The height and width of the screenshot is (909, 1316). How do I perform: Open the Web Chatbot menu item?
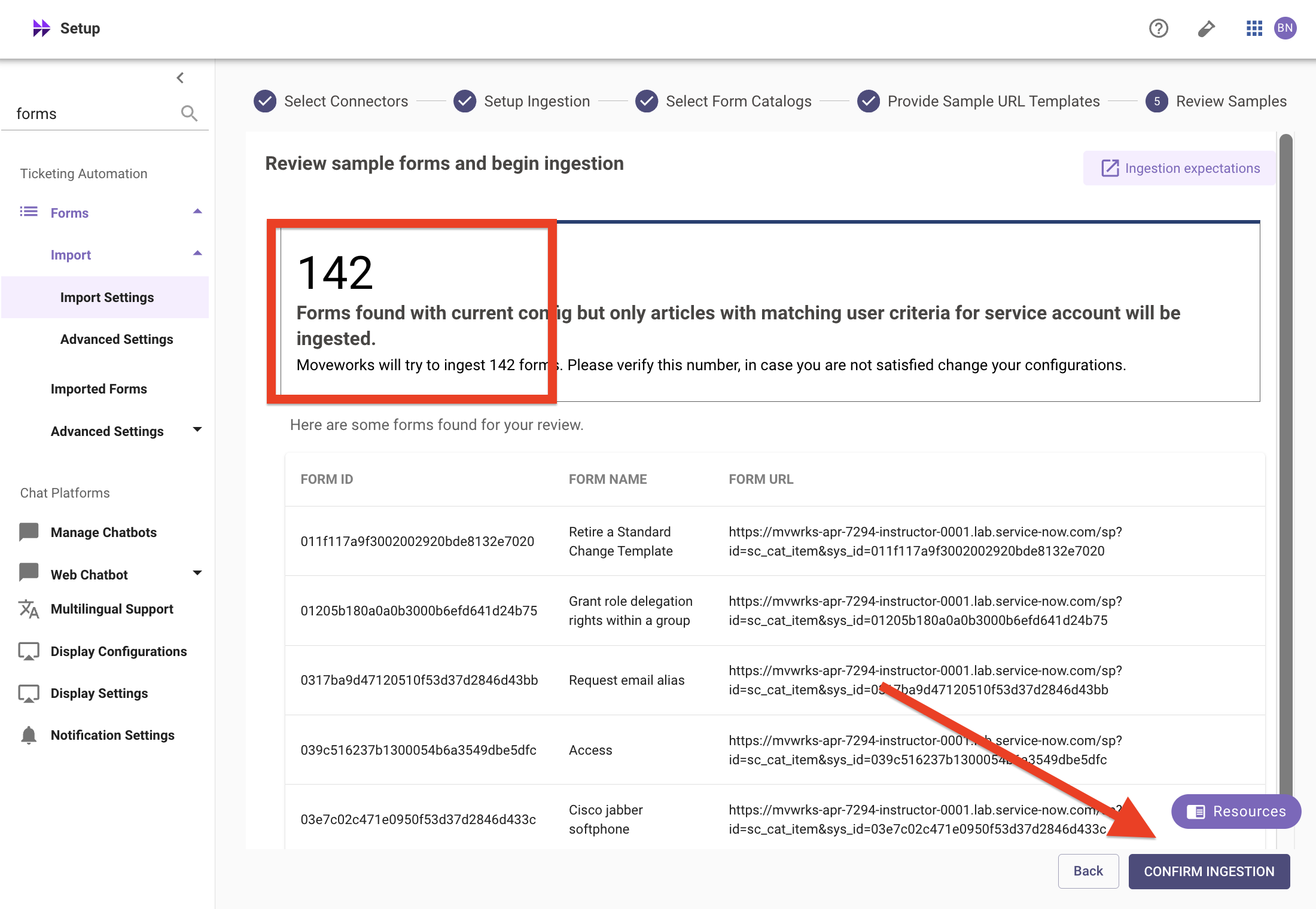pyautogui.click(x=89, y=575)
